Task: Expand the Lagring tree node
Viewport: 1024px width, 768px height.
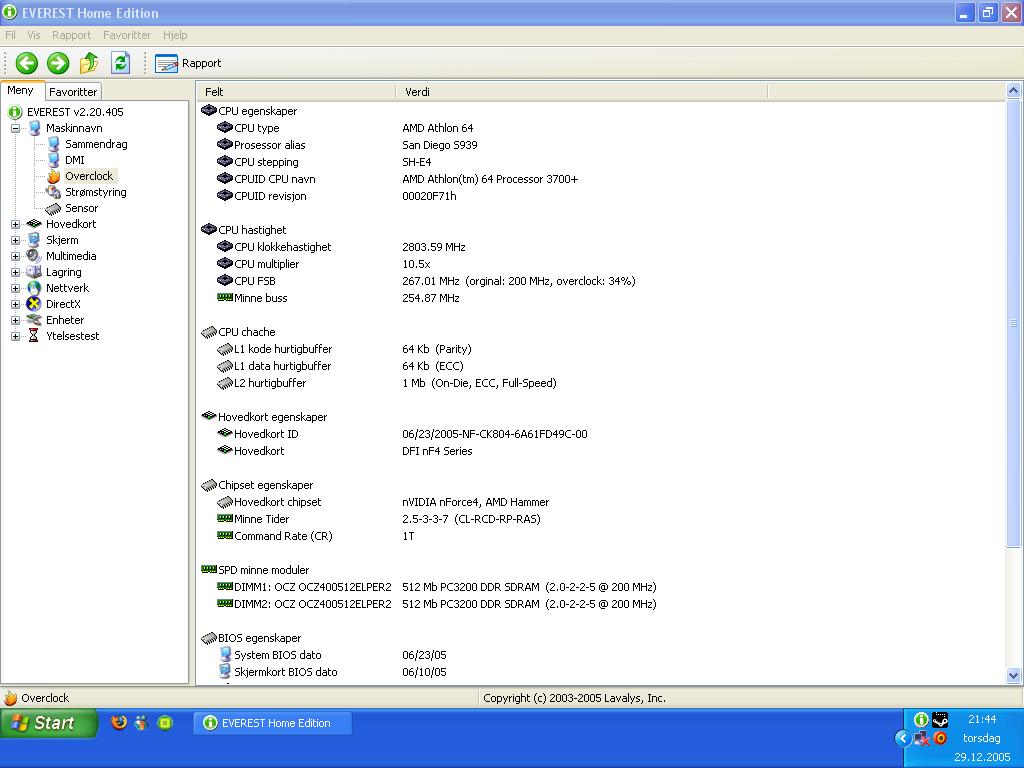Action: pyautogui.click(x=16, y=272)
